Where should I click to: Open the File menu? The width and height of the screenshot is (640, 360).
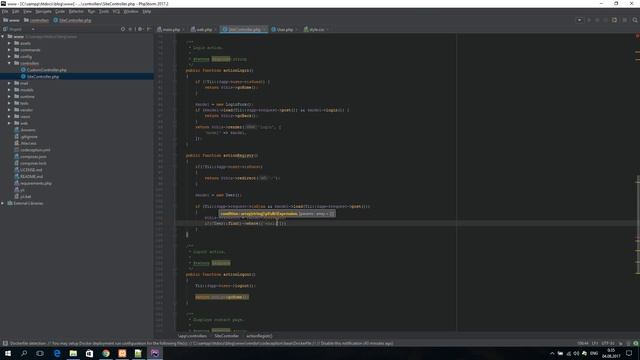tap(5, 11)
